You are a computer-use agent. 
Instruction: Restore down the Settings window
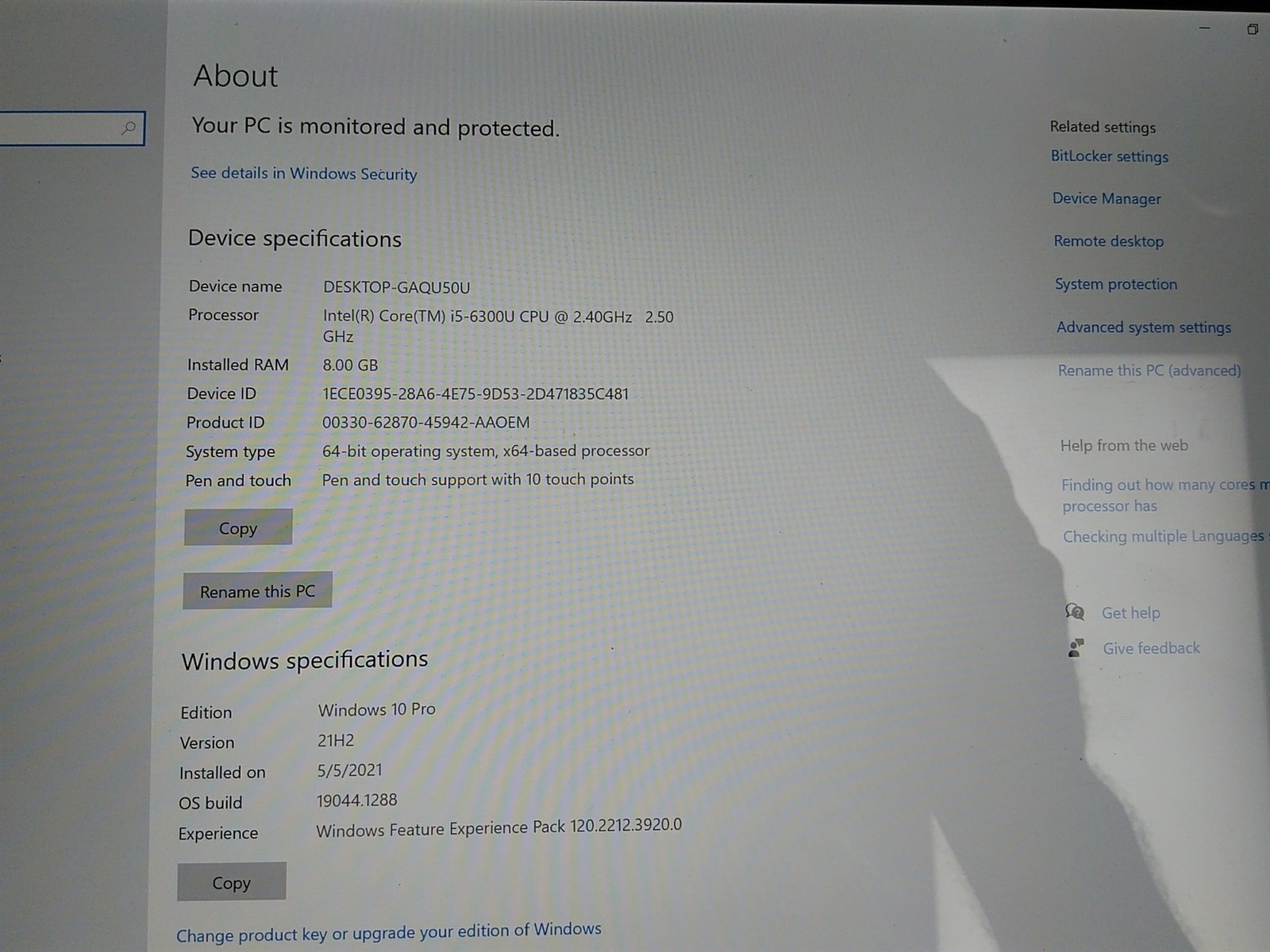(x=1253, y=29)
